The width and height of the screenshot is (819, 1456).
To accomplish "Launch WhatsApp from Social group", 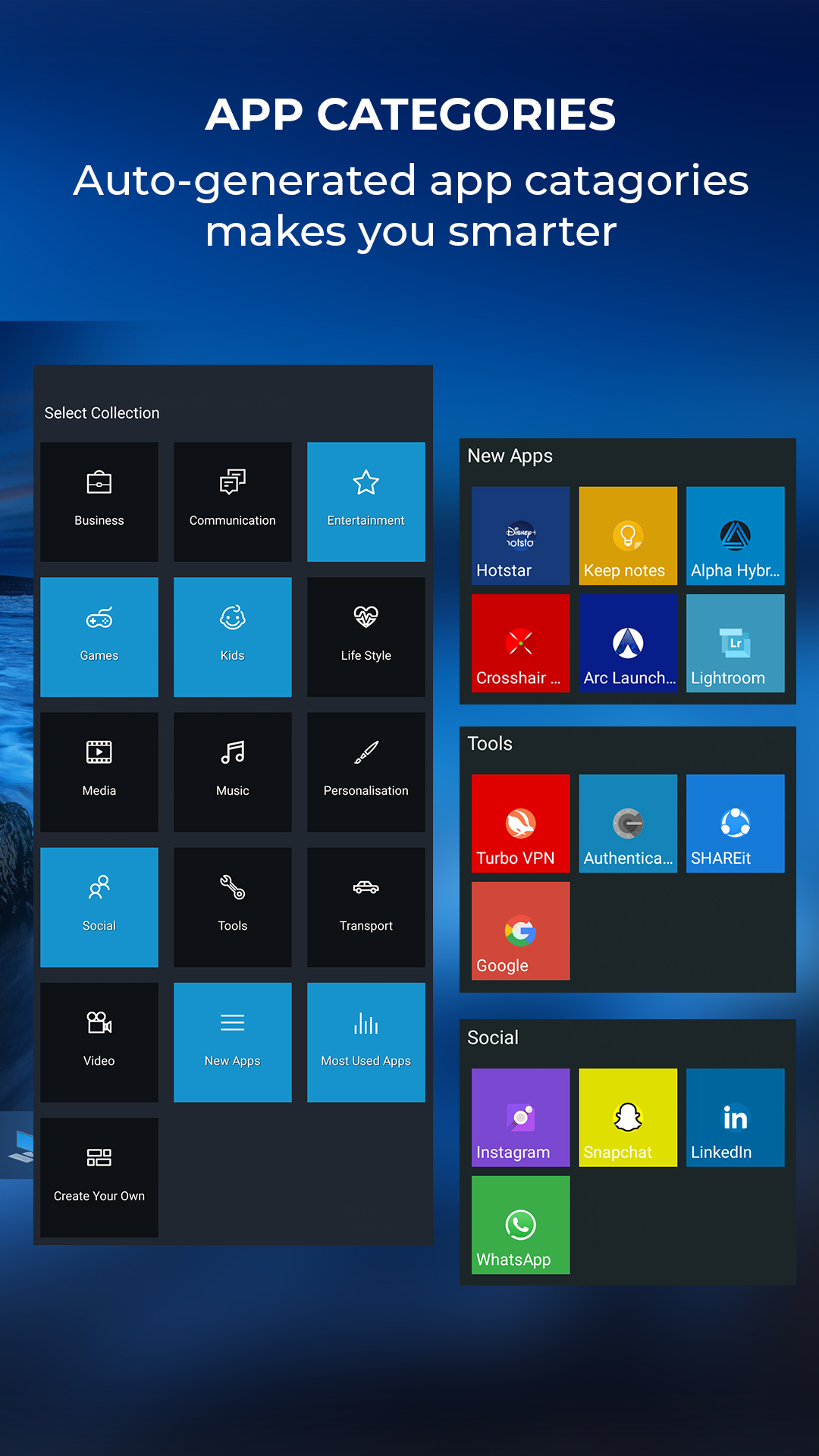I will 520,1225.
